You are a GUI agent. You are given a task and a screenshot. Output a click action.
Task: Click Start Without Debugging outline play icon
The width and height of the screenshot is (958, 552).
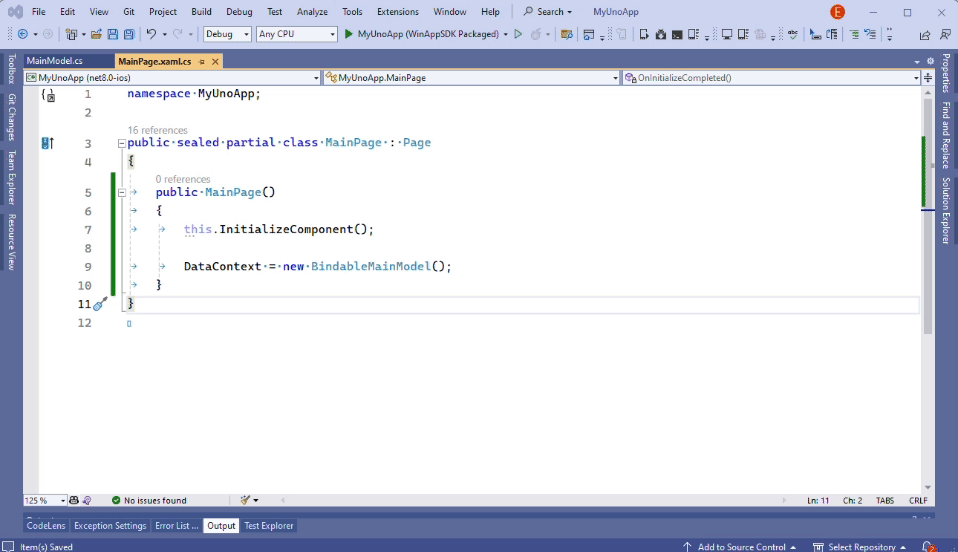tap(518, 34)
